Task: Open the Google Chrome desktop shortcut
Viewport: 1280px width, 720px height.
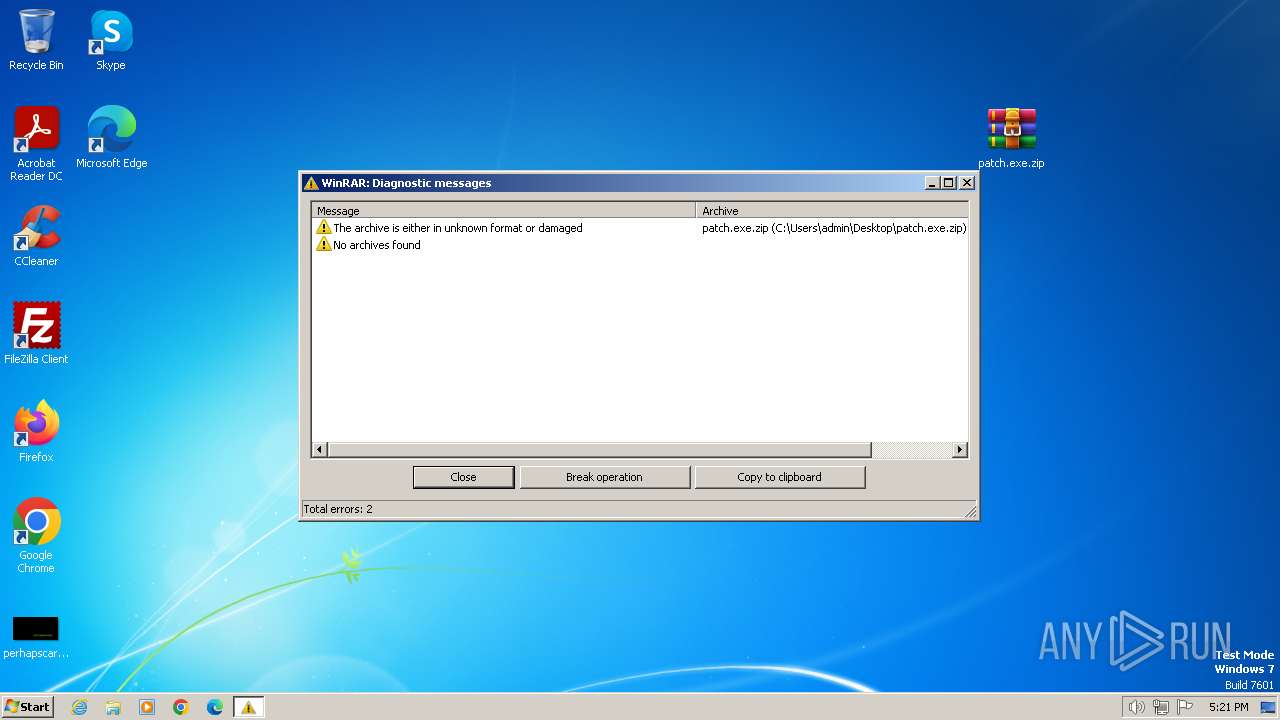Action: point(36,536)
